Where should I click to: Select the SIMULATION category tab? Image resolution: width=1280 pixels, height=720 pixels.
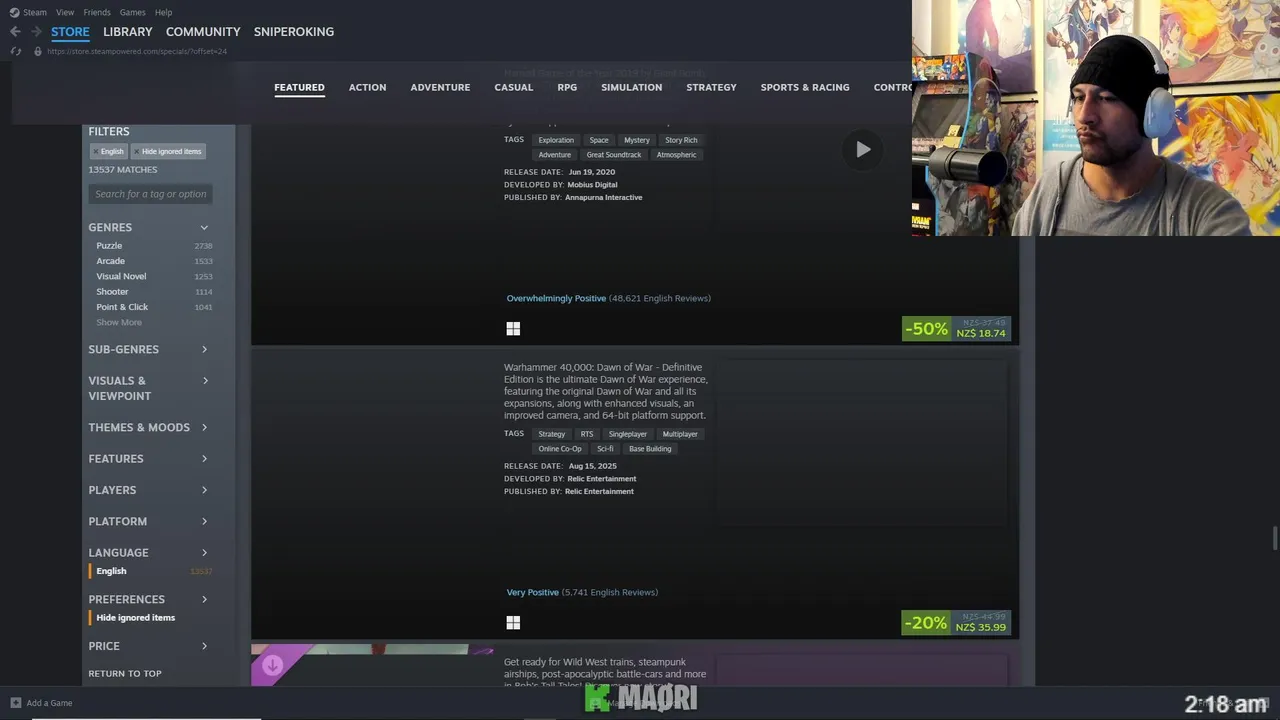click(631, 88)
